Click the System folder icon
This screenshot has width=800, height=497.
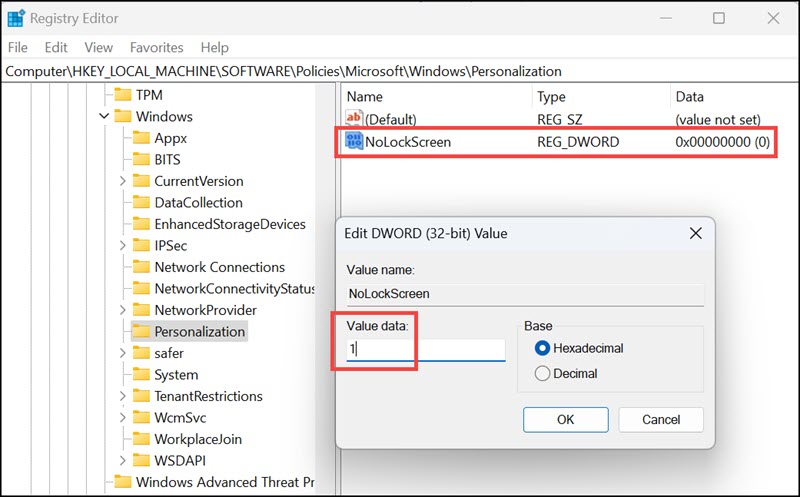coord(141,375)
